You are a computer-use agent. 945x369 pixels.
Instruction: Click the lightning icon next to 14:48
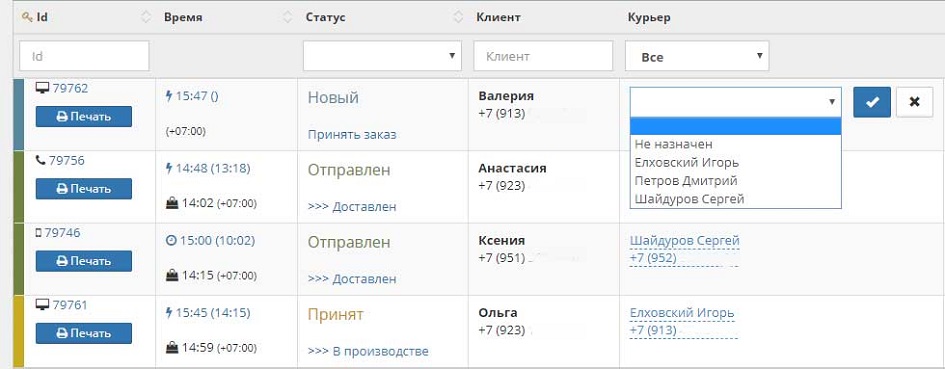click(x=169, y=168)
